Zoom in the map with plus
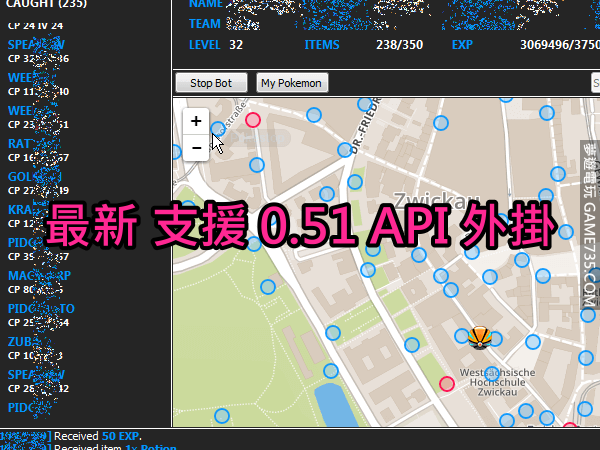600x450 pixels. click(196, 121)
